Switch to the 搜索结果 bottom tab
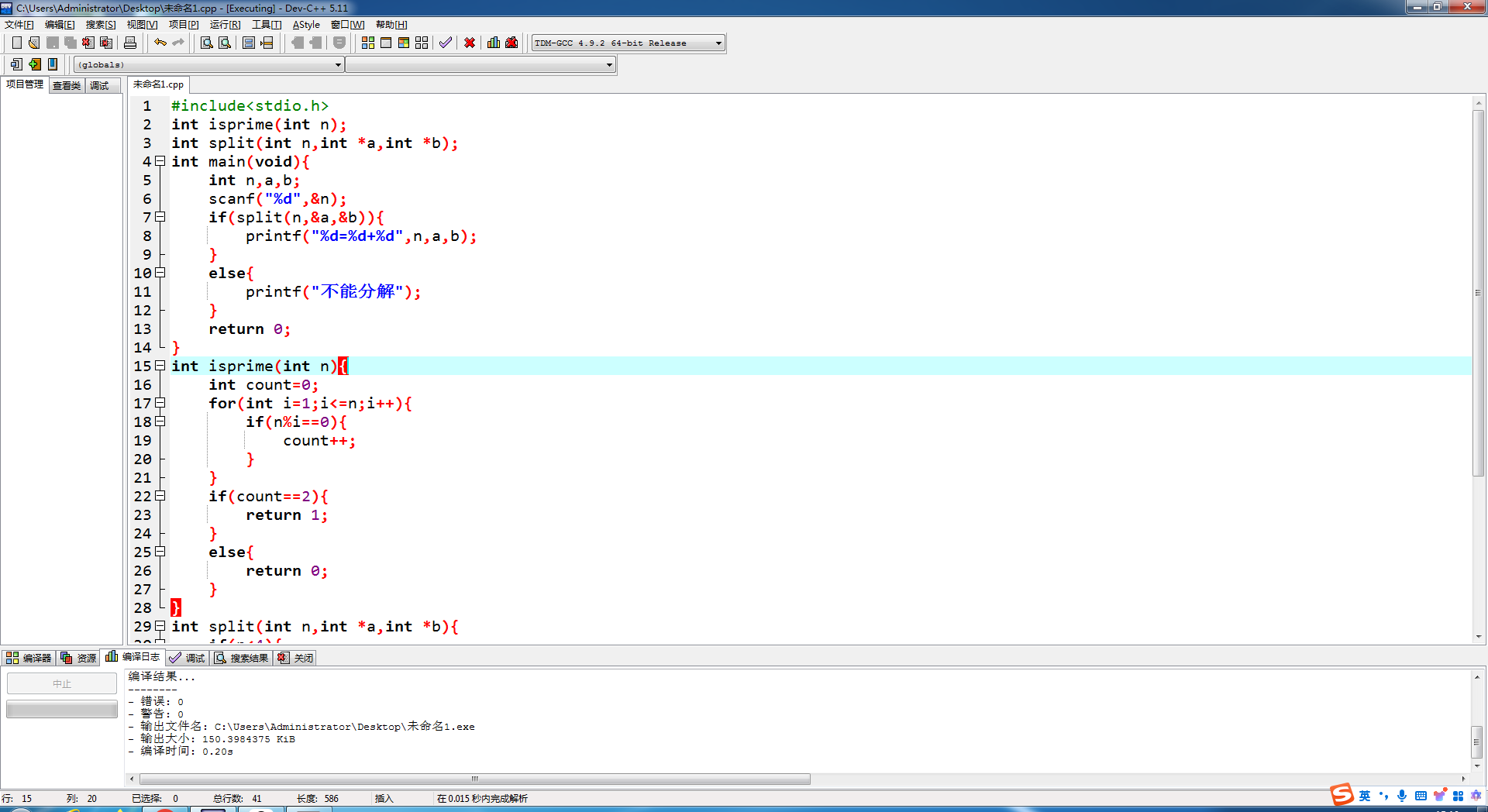 click(242, 658)
